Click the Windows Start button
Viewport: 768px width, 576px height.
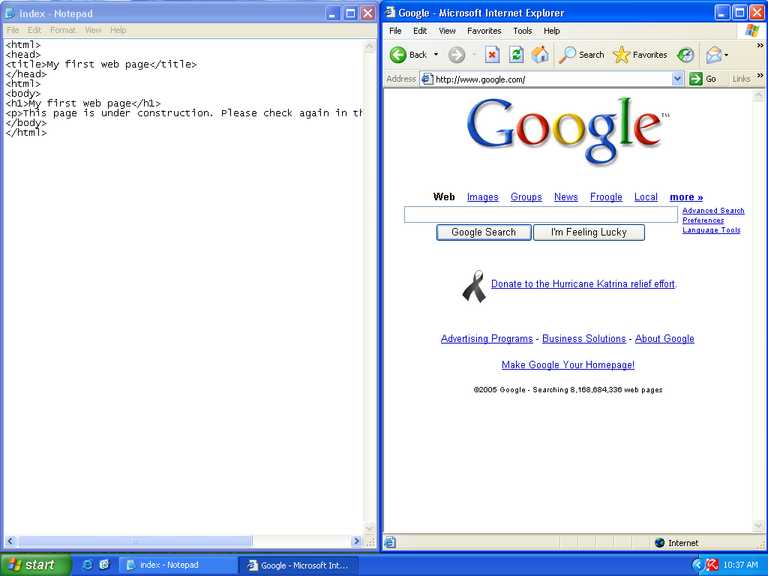point(34,565)
